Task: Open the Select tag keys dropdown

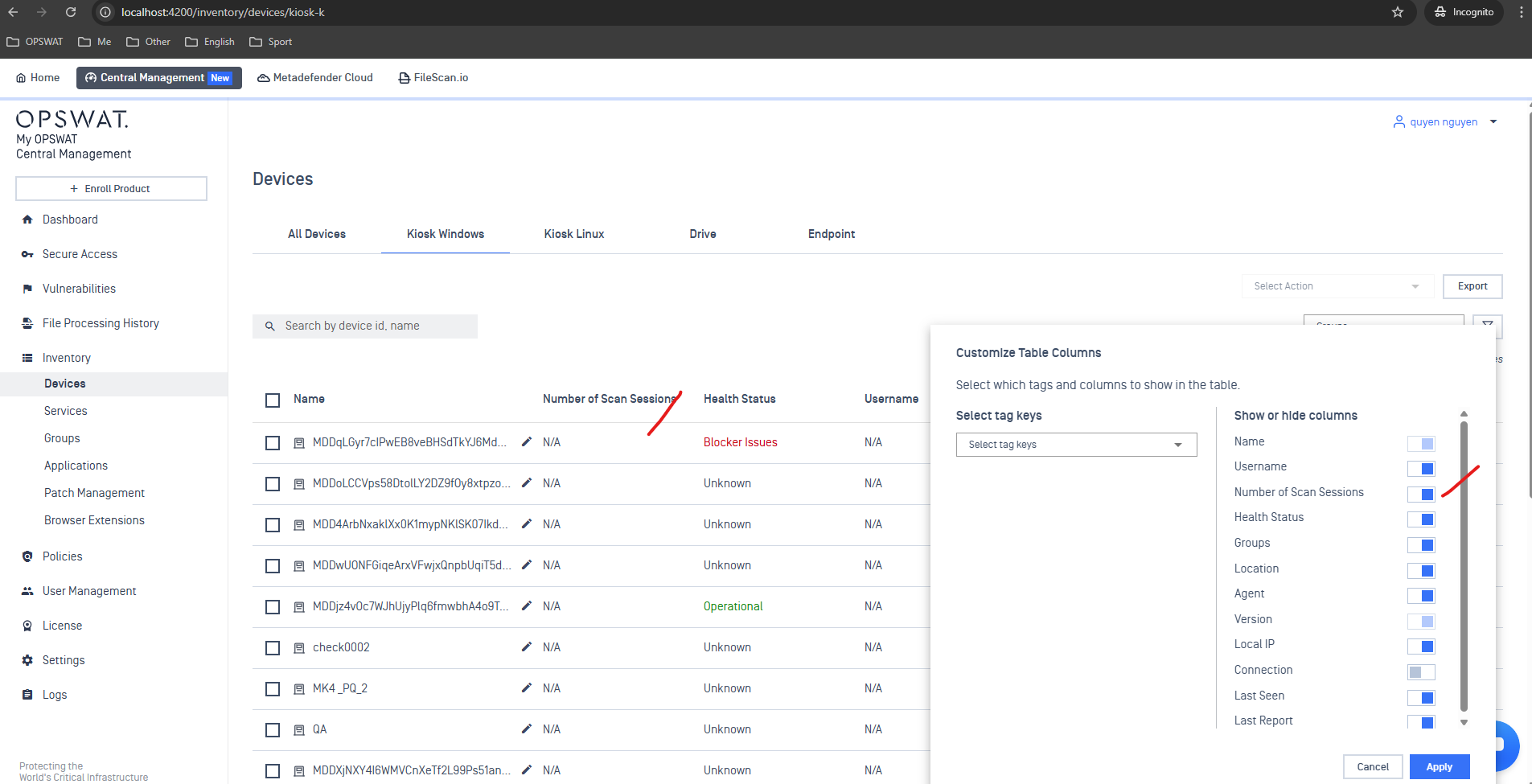Action: tap(1076, 445)
